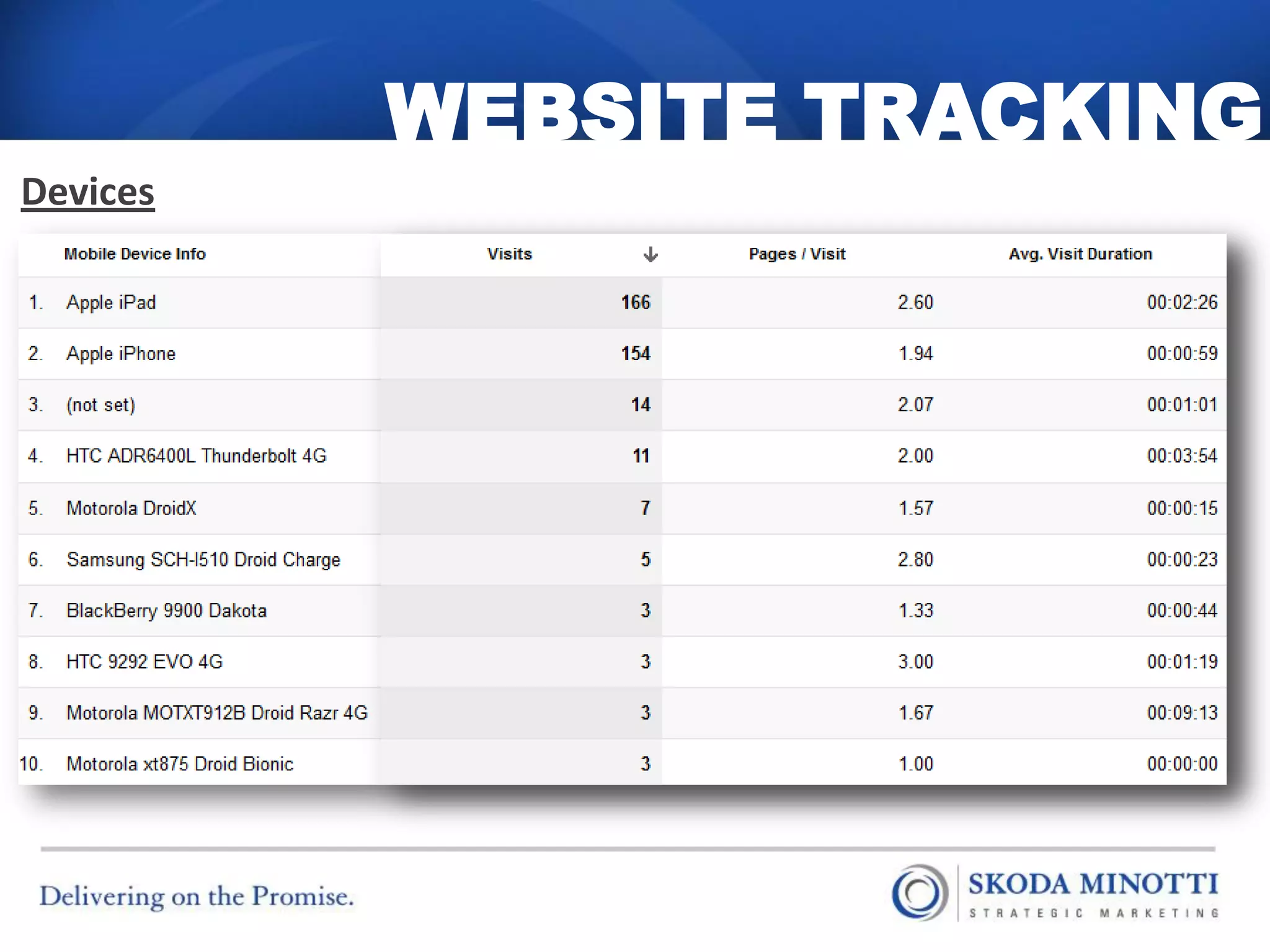
Task: Click the 5 visits value
Action: pos(646,560)
